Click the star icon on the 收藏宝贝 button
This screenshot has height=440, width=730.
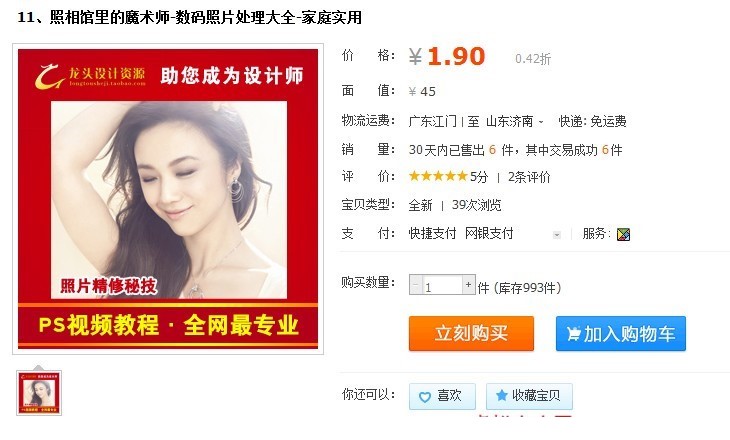pyautogui.click(x=501, y=396)
